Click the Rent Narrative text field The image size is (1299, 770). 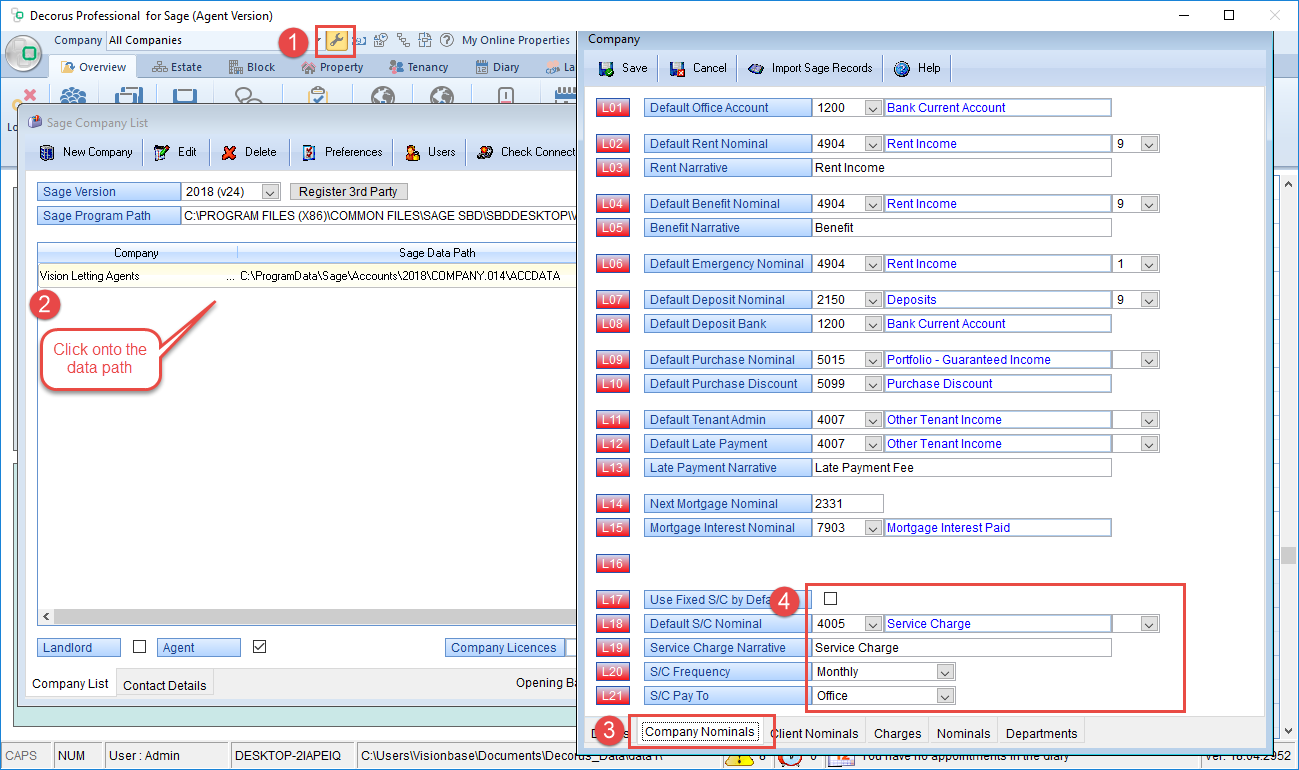click(x=962, y=168)
